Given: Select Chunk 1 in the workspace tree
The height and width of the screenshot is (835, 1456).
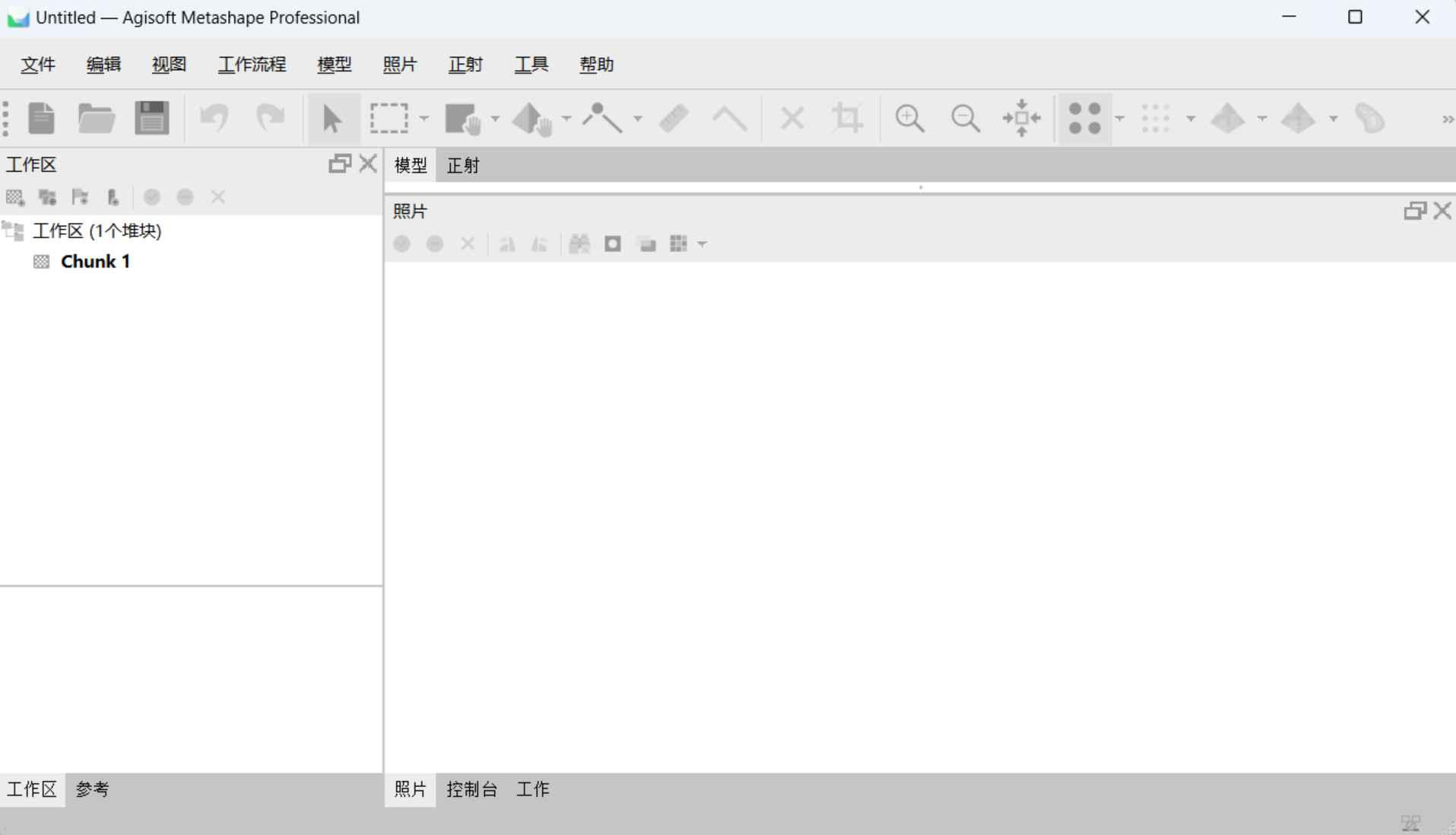Looking at the screenshot, I should 94,261.
